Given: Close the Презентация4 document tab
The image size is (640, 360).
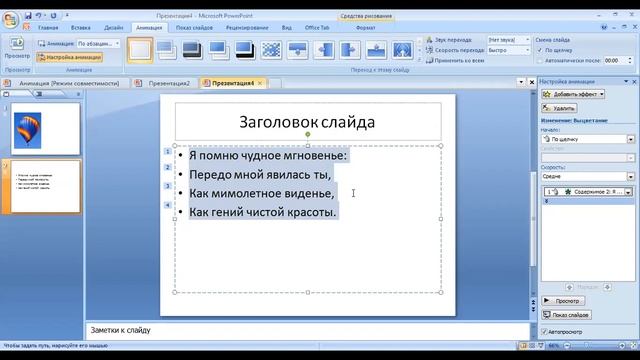Looking at the screenshot, I should tap(260, 83).
